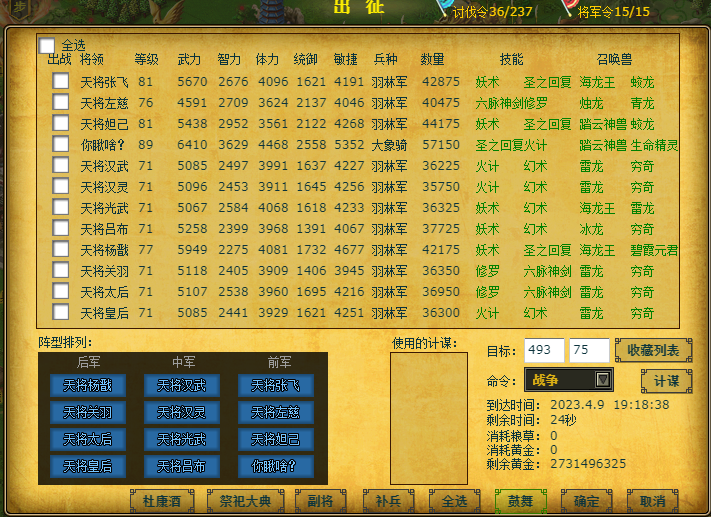711x517 pixels.
Task: Check the box for 天将汉武
Action: click(x=60, y=165)
